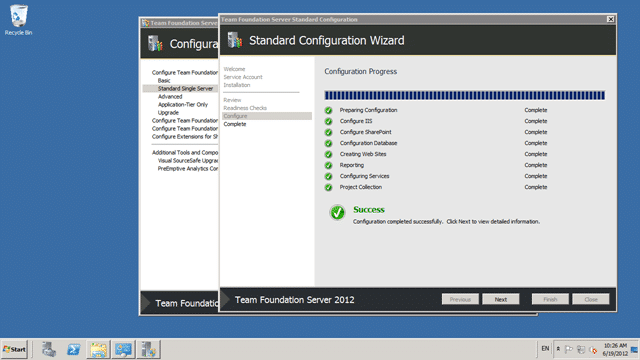Select the Complete wizard step
Screen dimensions: 640x360
click(x=235, y=124)
